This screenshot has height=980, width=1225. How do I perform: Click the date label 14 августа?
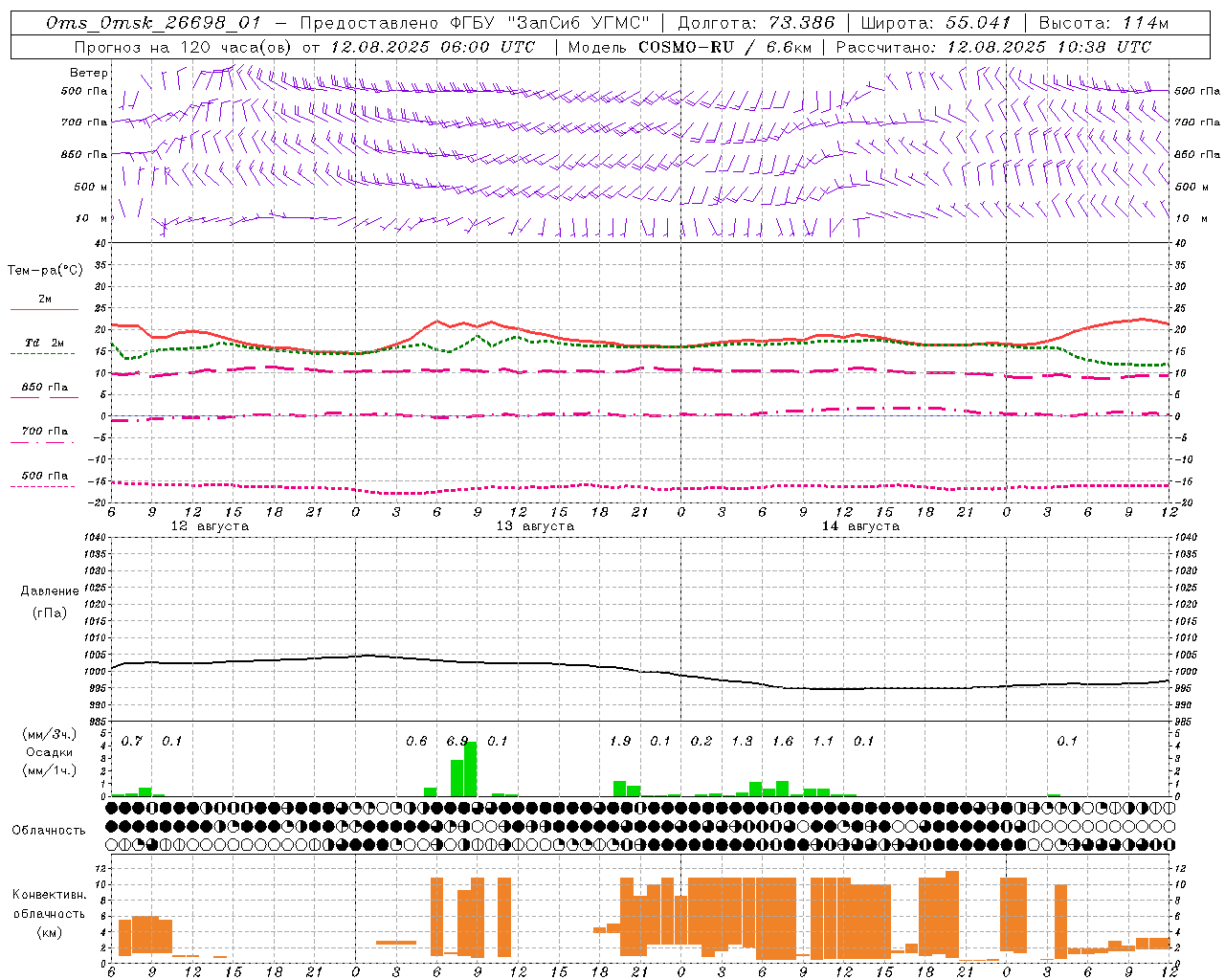click(860, 526)
